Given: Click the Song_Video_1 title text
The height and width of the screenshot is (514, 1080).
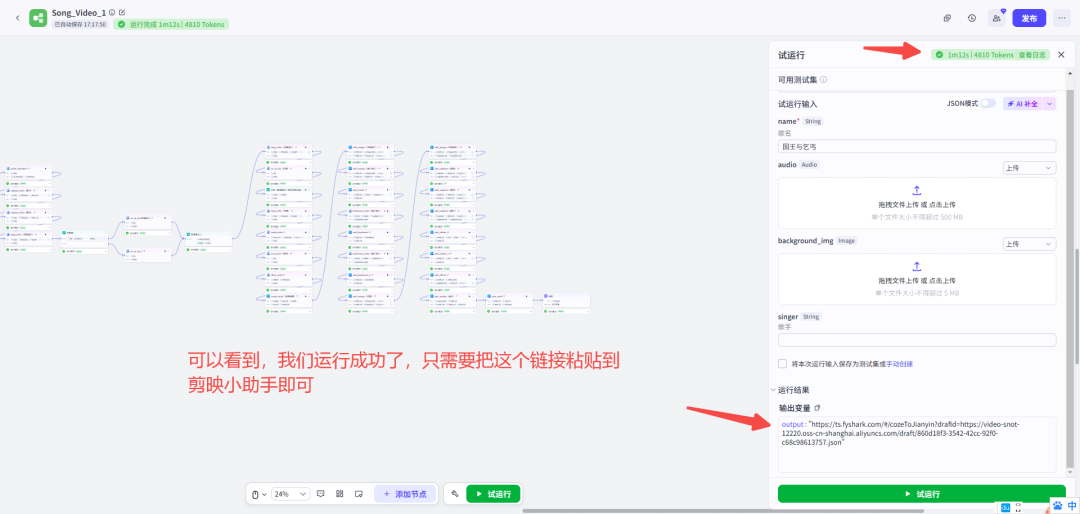Looking at the screenshot, I should coord(79,12).
